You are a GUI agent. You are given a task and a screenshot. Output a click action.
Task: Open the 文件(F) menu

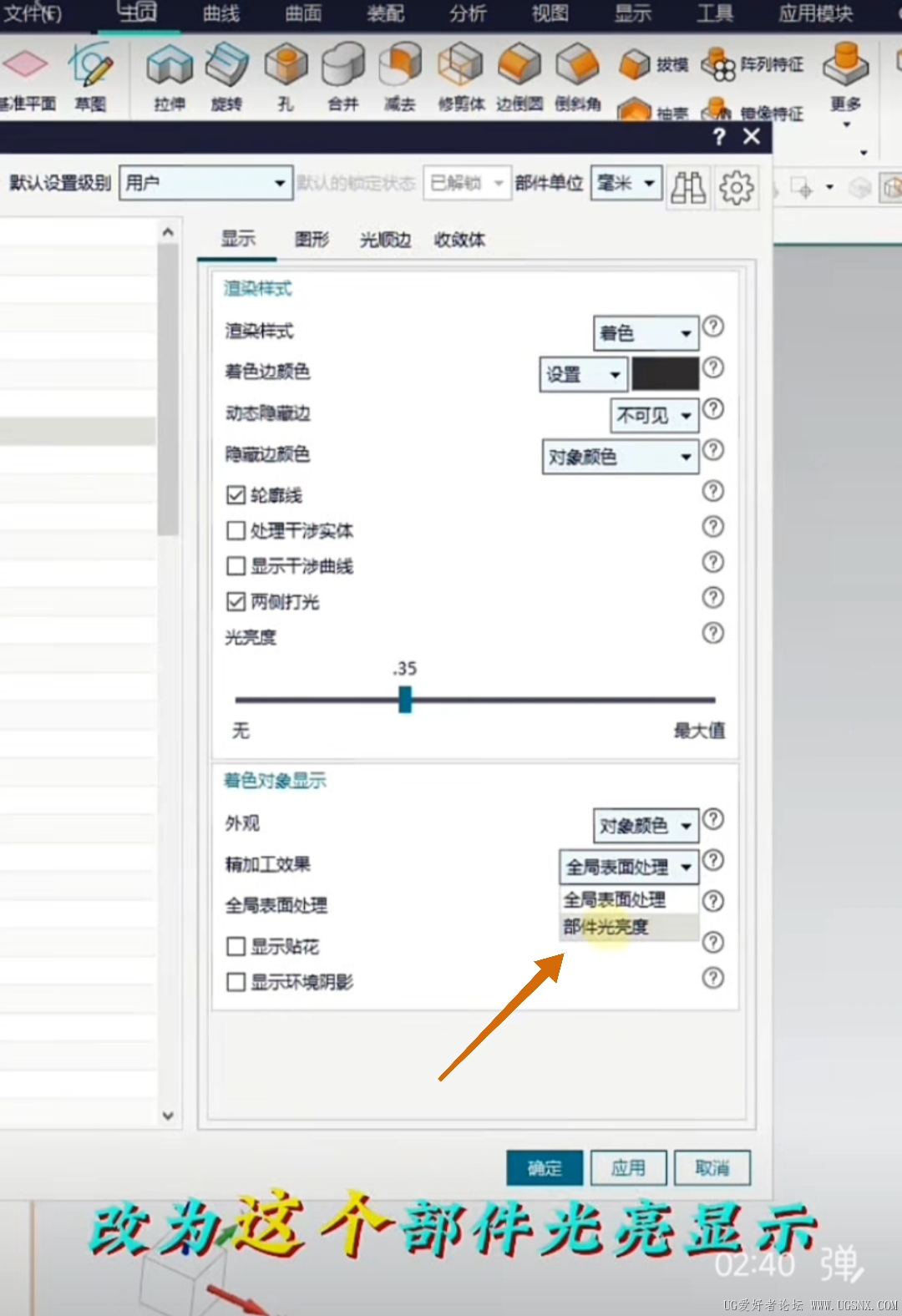[32, 13]
